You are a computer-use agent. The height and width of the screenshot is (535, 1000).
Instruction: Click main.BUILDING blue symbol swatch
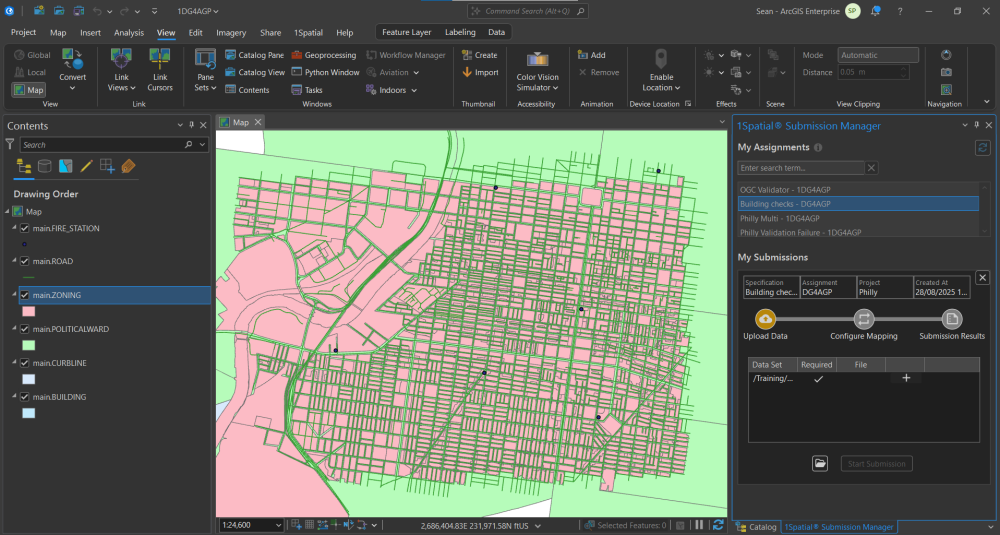click(x=29, y=413)
